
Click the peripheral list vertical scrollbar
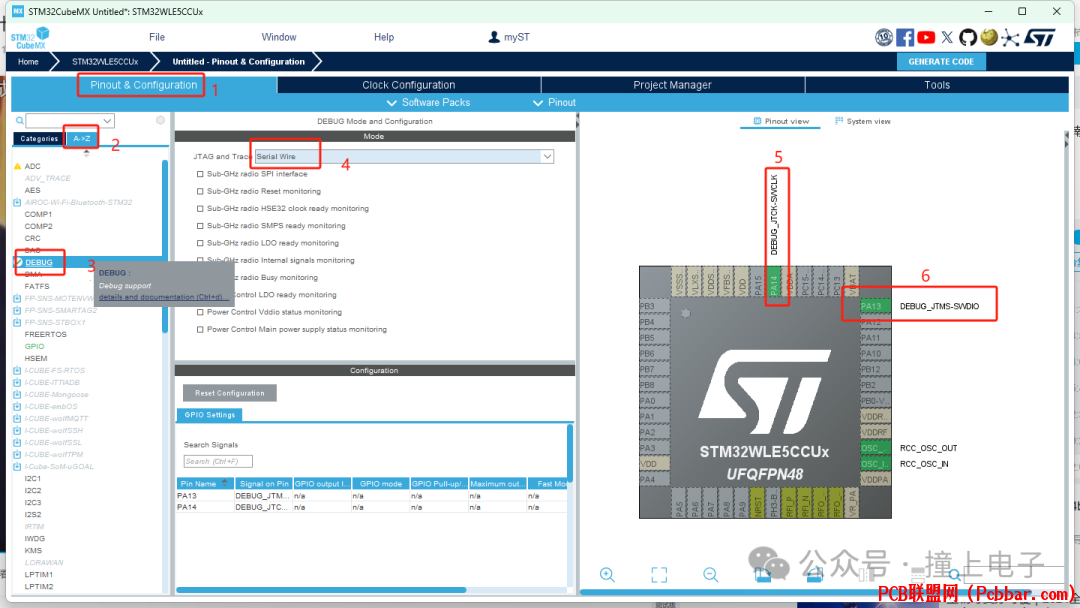pos(165,246)
